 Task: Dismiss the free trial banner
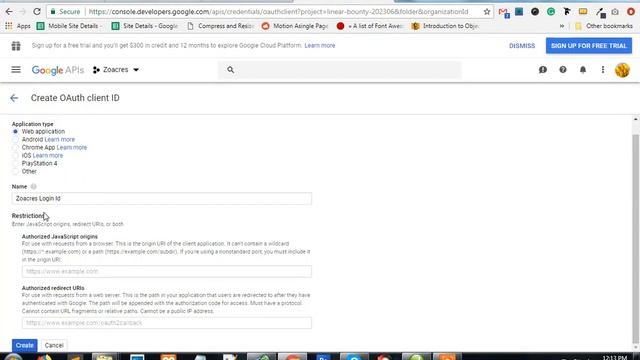click(522, 46)
